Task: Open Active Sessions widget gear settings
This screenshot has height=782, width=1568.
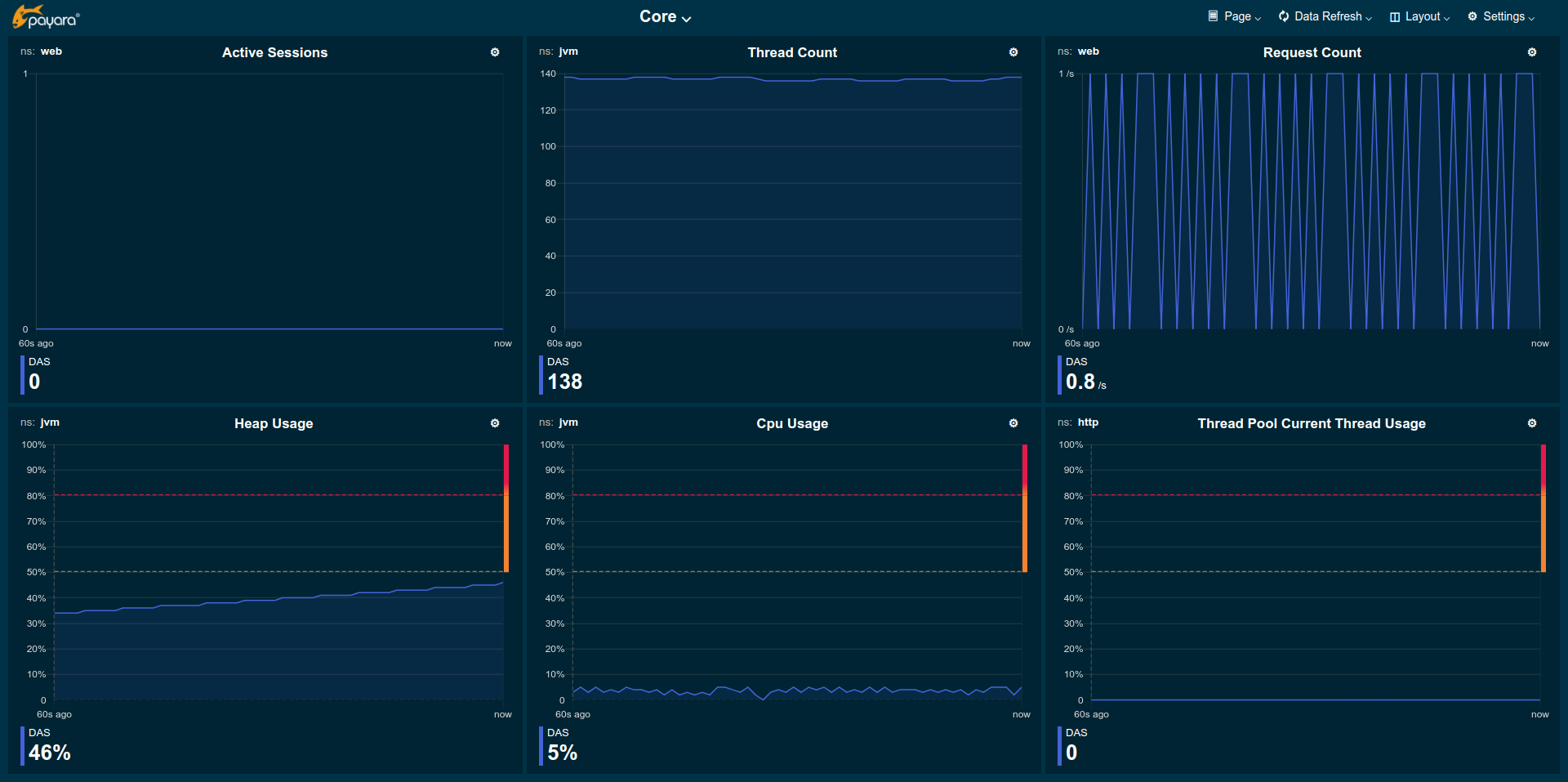Action: [x=495, y=52]
